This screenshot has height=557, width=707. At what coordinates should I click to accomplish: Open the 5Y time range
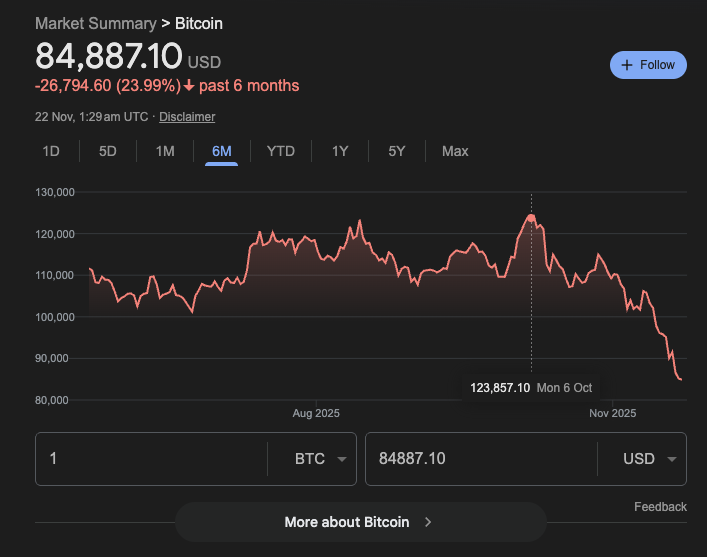[x=397, y=151]
